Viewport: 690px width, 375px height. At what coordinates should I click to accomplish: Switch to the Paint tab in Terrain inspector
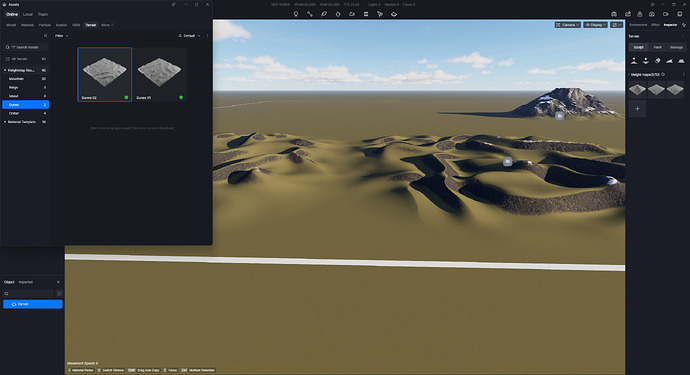657,47
